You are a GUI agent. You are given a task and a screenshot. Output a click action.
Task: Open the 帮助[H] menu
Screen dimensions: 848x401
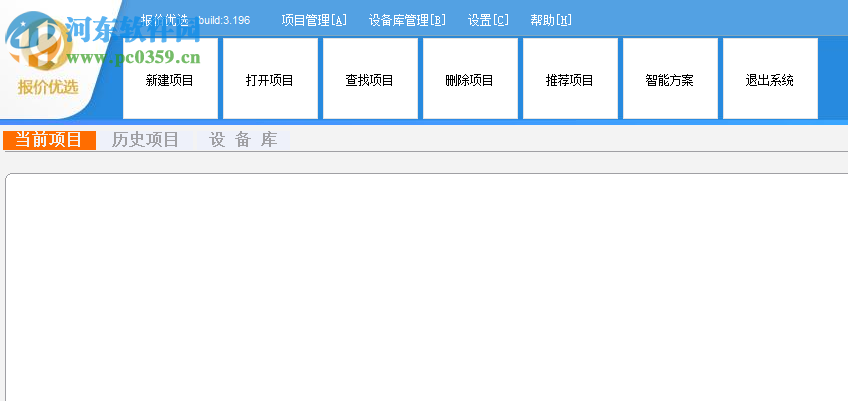point(551,21)
